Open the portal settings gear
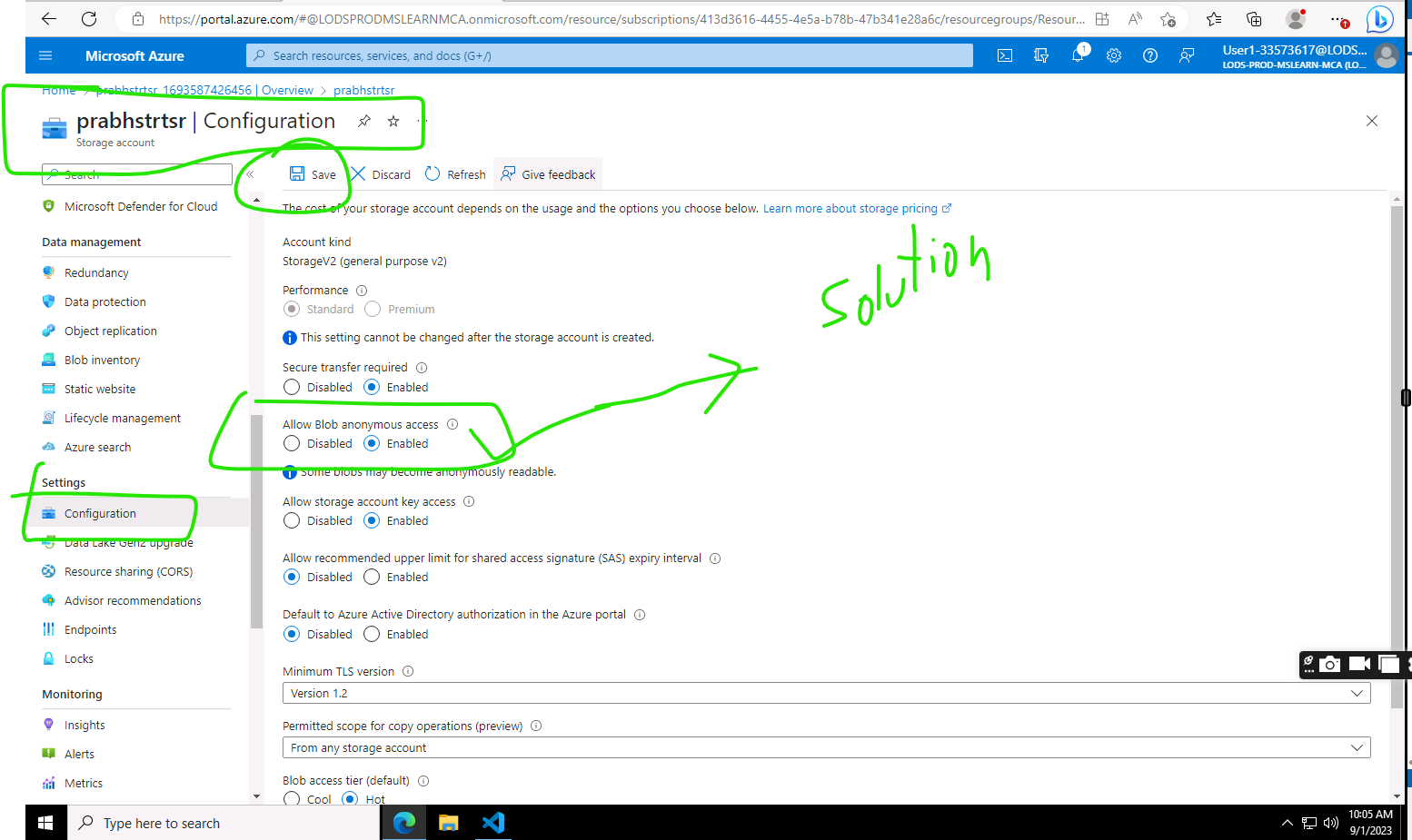 pos(1114,55)
